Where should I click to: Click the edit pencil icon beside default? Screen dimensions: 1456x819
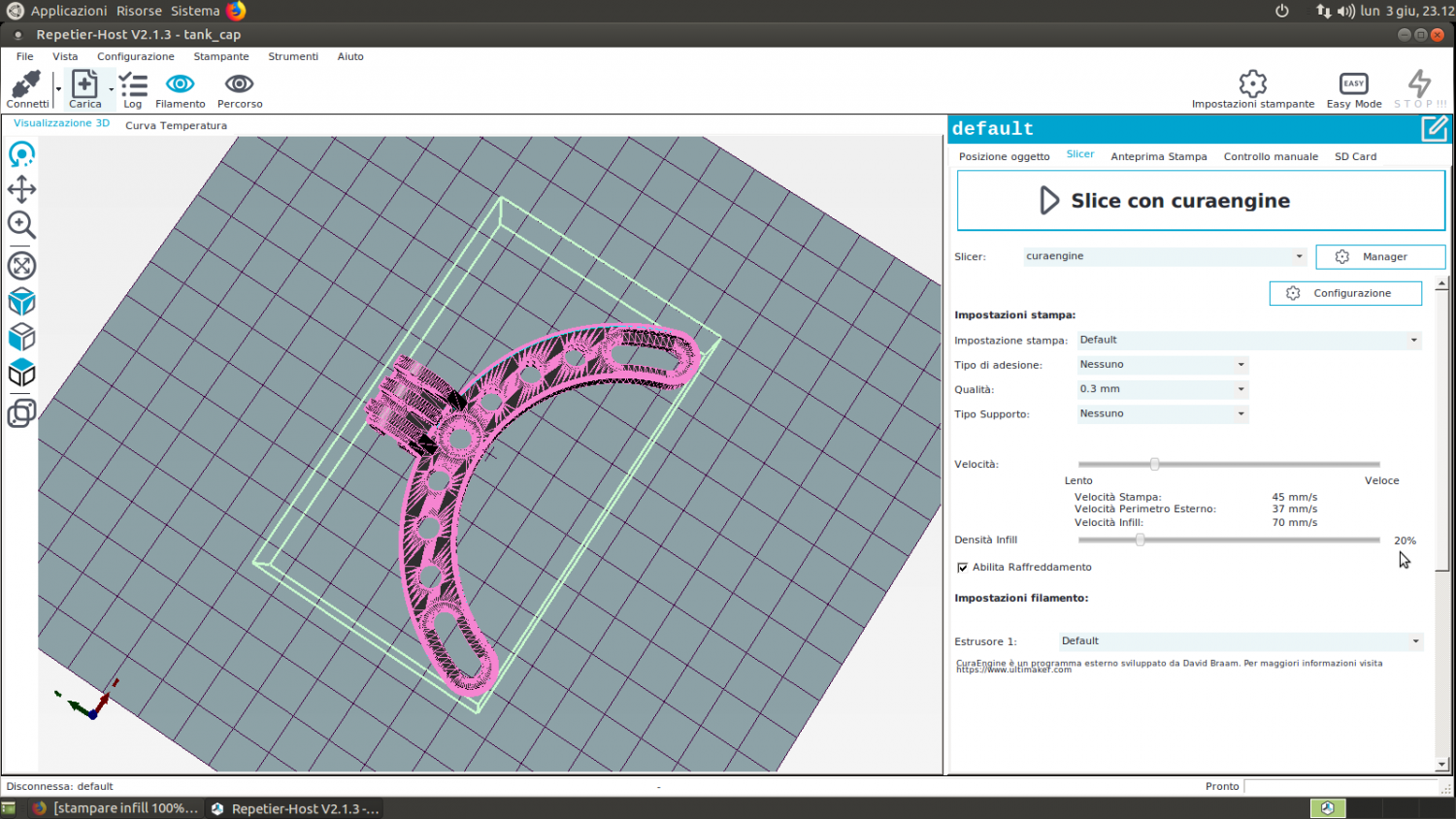tap(1435, 128)
